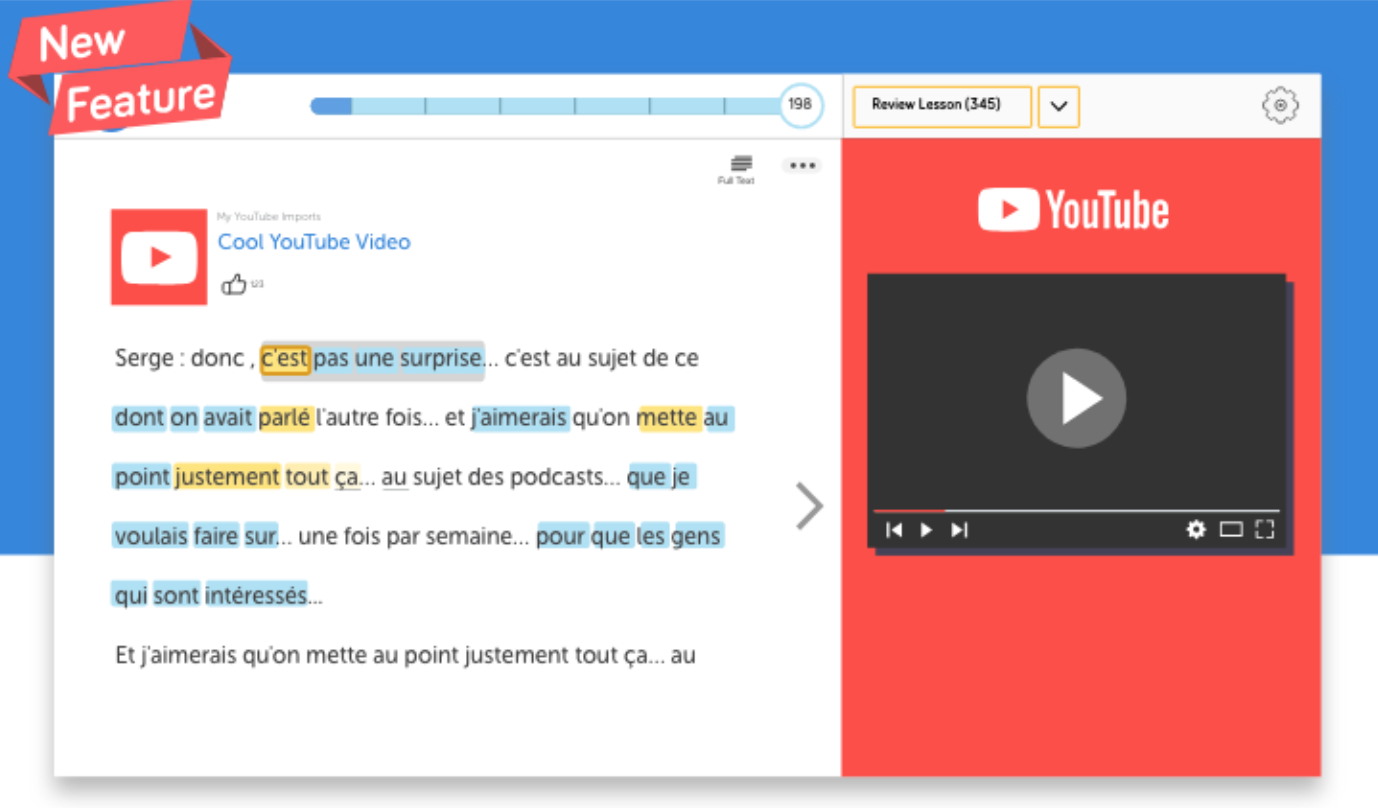
Task: Click the YouTube lesson thumbnail image
Action: 159,257
